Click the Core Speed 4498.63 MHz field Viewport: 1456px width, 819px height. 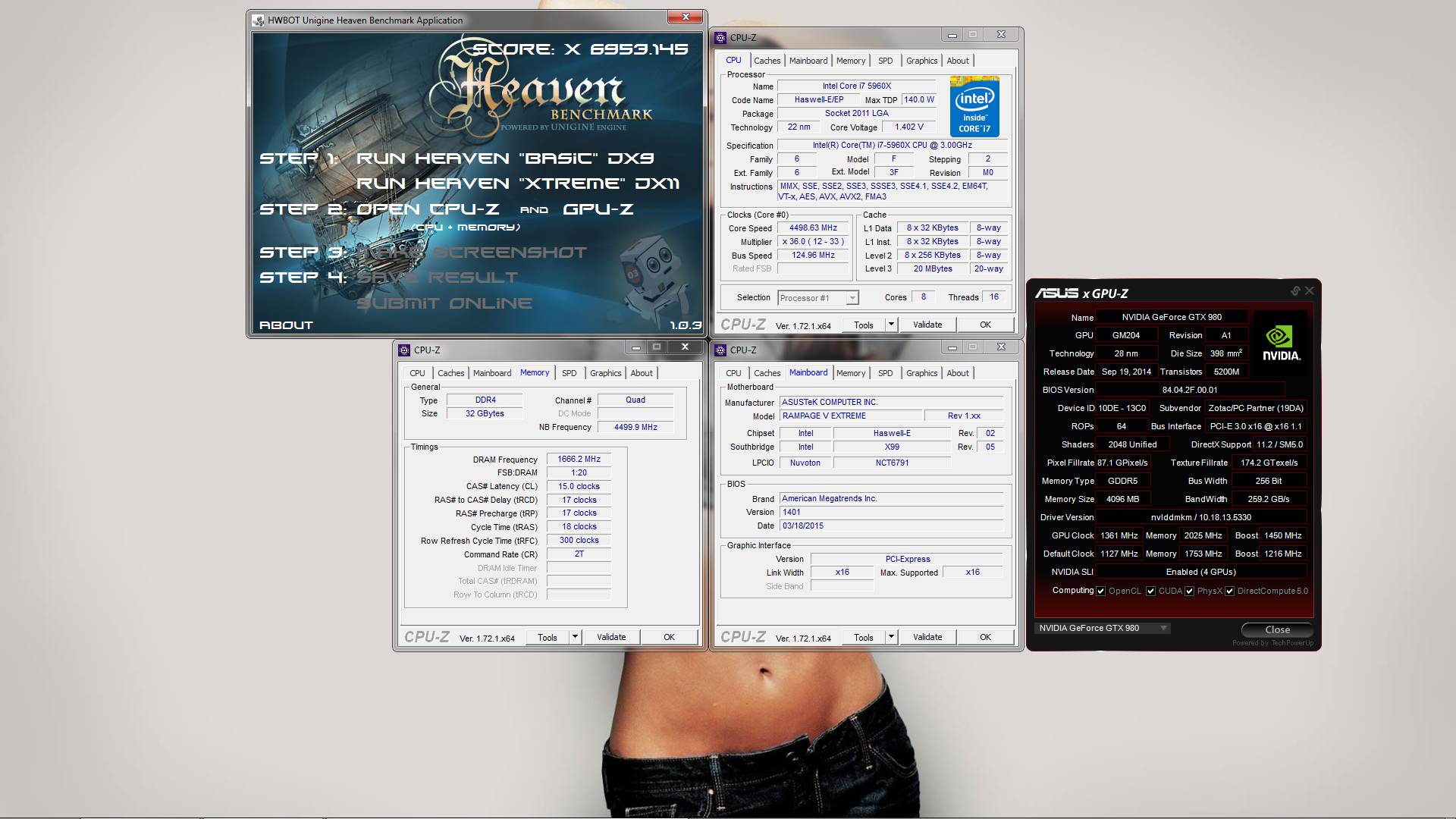click(813, 228)
